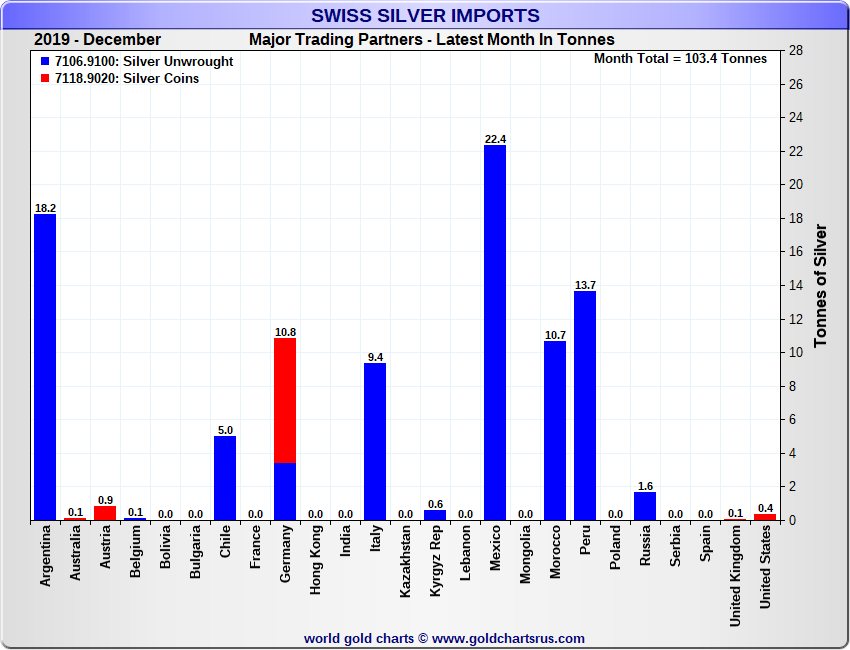This screenshot has height=650, width=850.
Task: Click the 10.7 value above Morocco
Action: click(555, 335)
